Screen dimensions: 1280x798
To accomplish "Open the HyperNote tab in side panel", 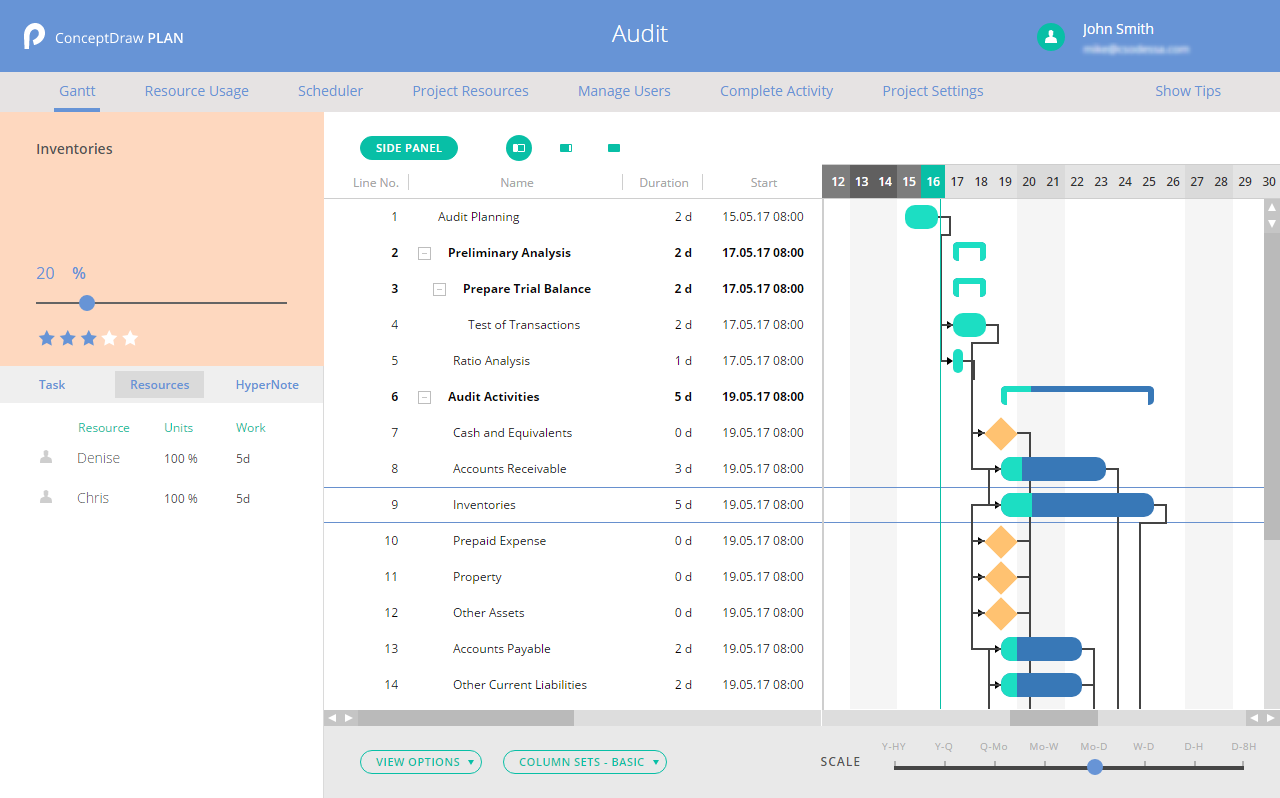I will (x=267, y=385).
